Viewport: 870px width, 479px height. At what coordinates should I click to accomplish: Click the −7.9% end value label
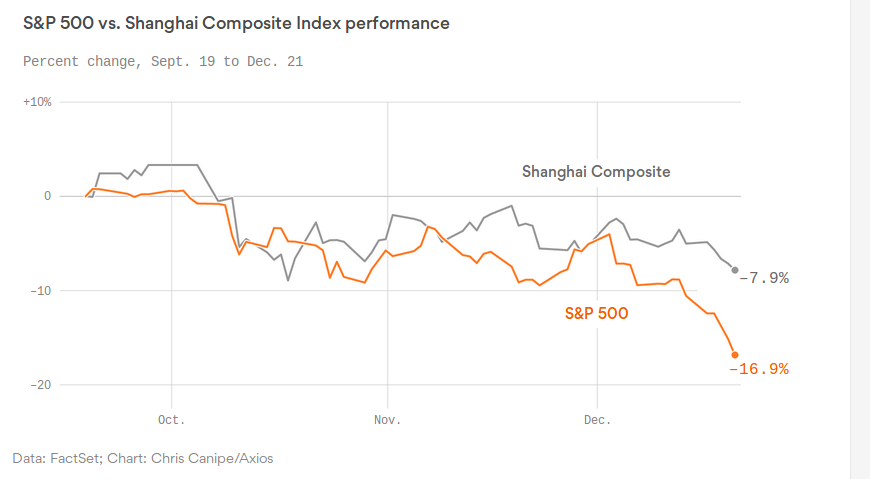(x=764, y=278)
